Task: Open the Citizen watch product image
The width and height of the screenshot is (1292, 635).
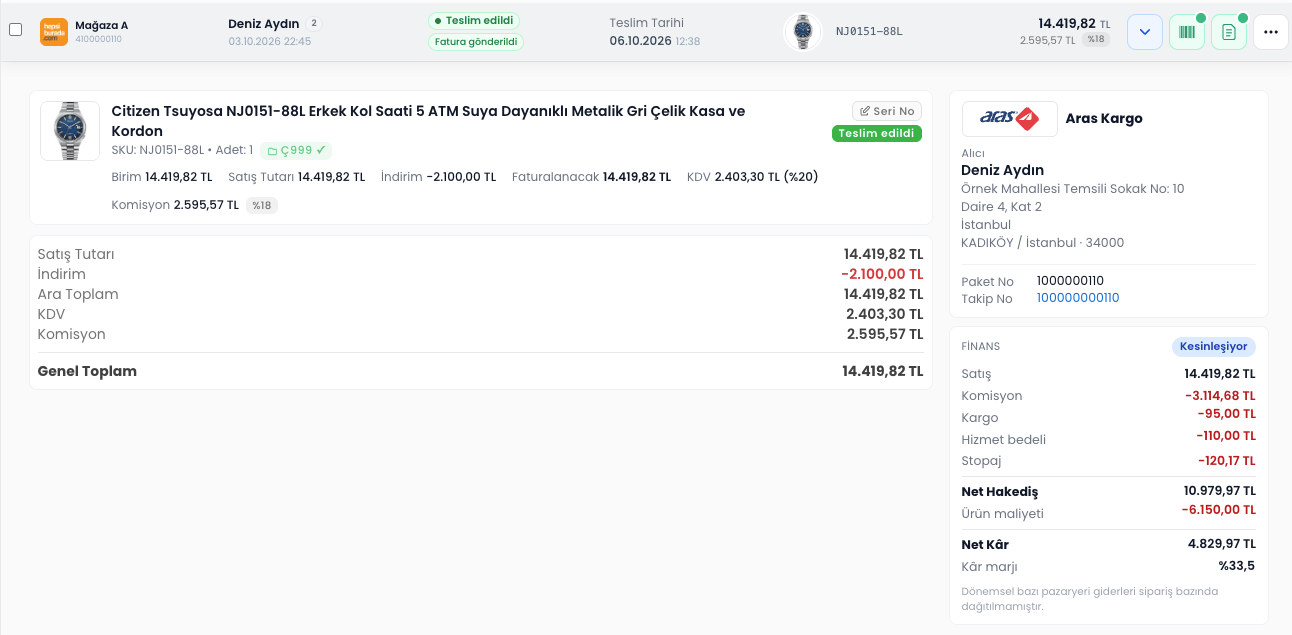Action: 70,131
